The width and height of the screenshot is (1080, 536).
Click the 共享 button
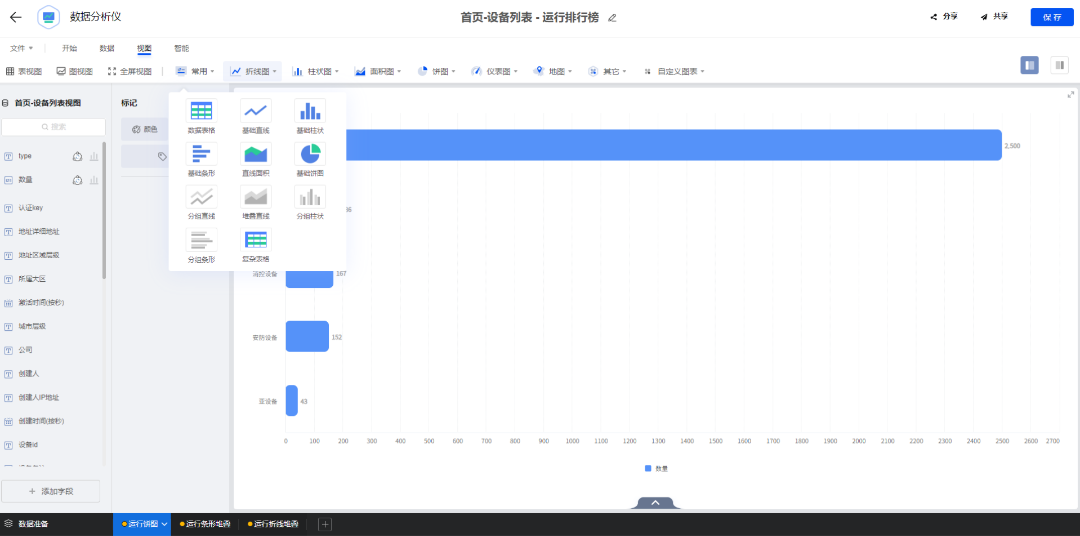pyautogui.click(x=995, y=17)
